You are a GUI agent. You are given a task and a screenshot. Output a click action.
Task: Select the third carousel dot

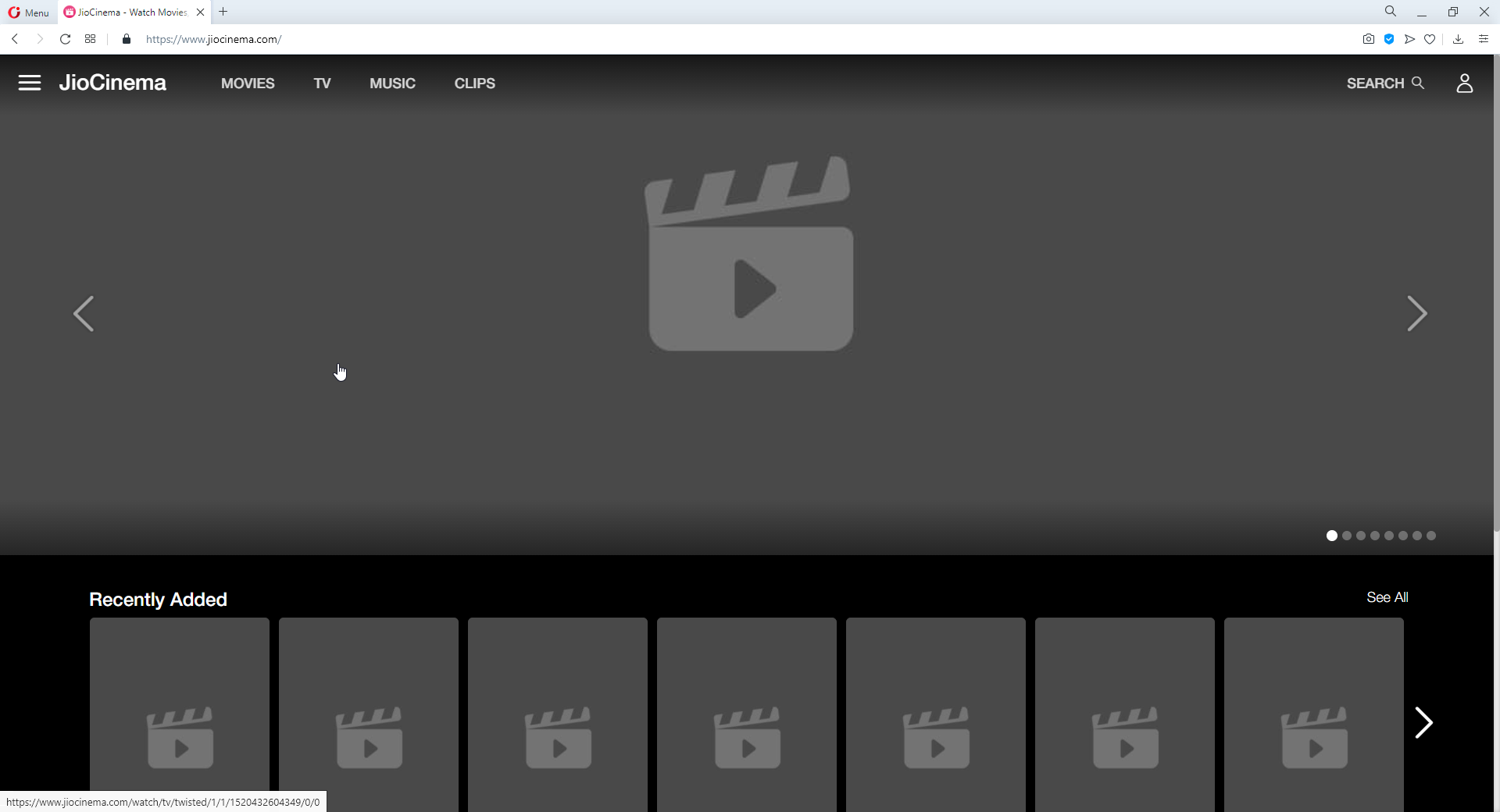[1361, 536]
